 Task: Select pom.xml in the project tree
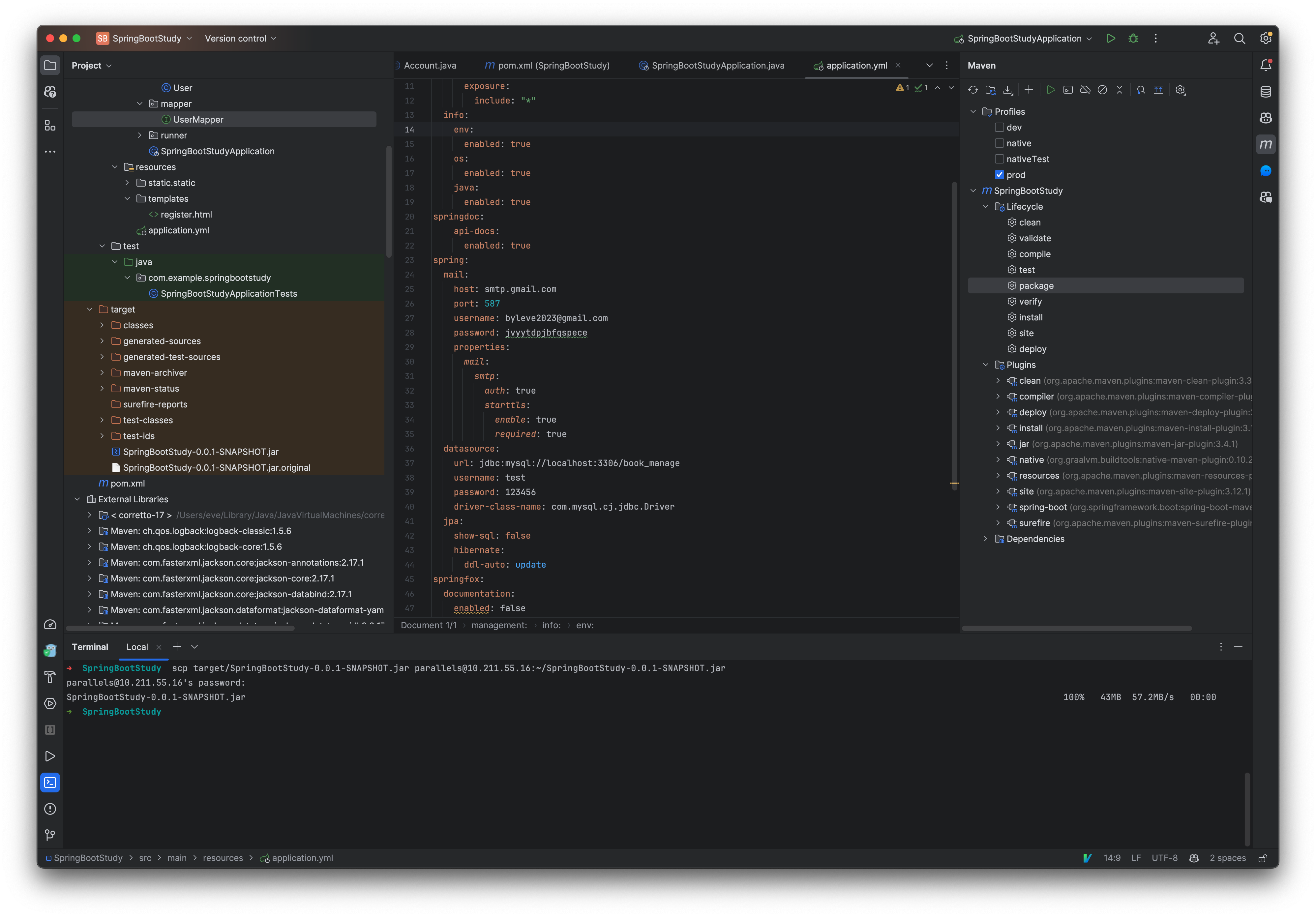(127, 483)
